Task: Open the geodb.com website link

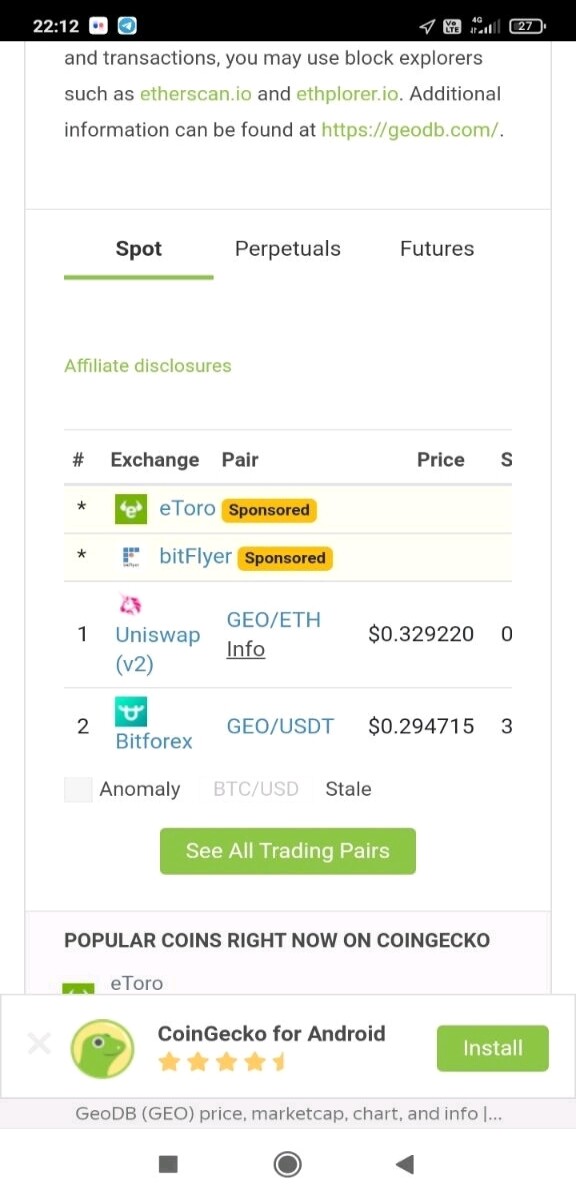Action: [x=409, y=130]
